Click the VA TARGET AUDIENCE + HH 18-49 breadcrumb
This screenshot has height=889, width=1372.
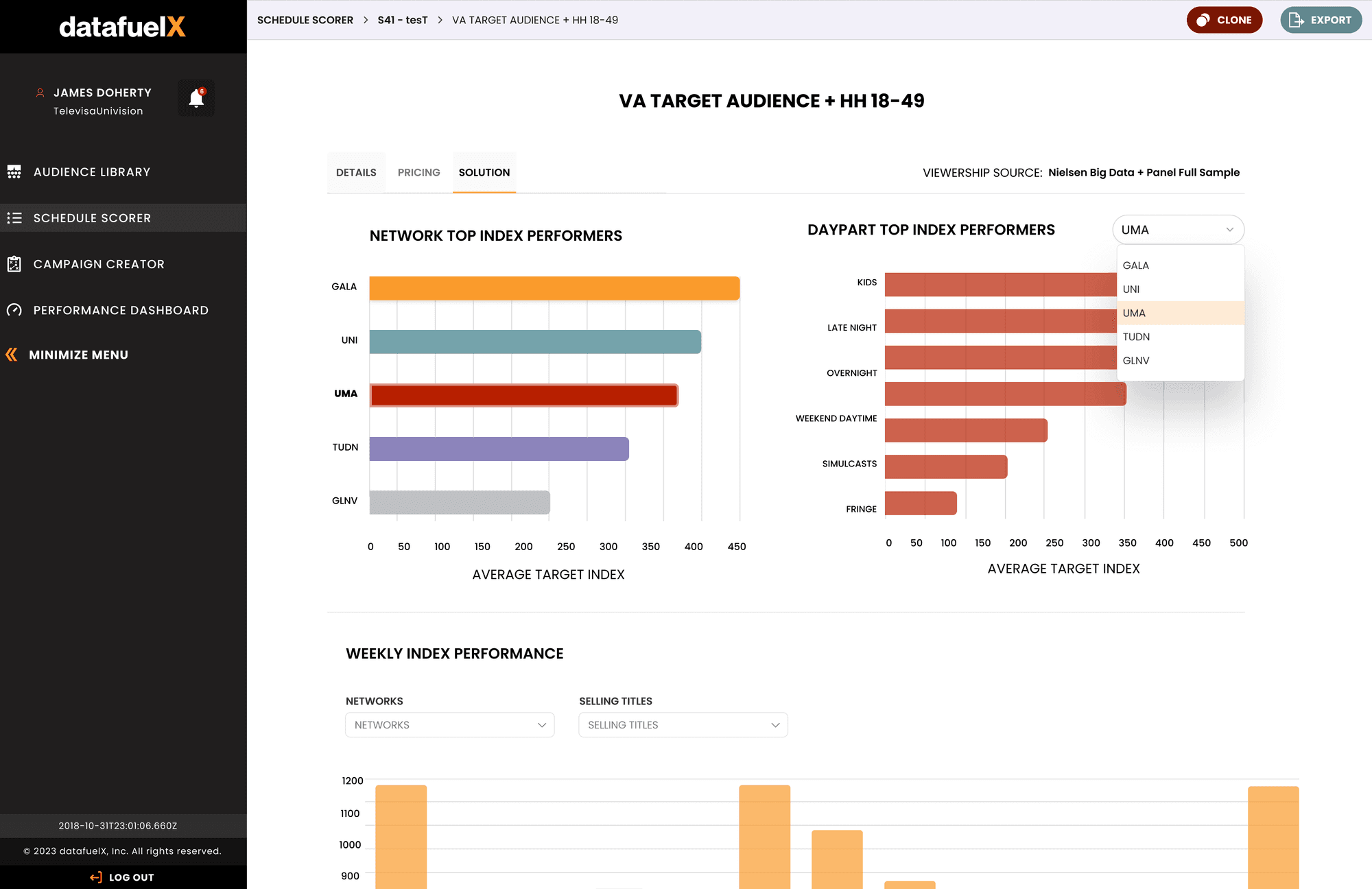[535, 20]
